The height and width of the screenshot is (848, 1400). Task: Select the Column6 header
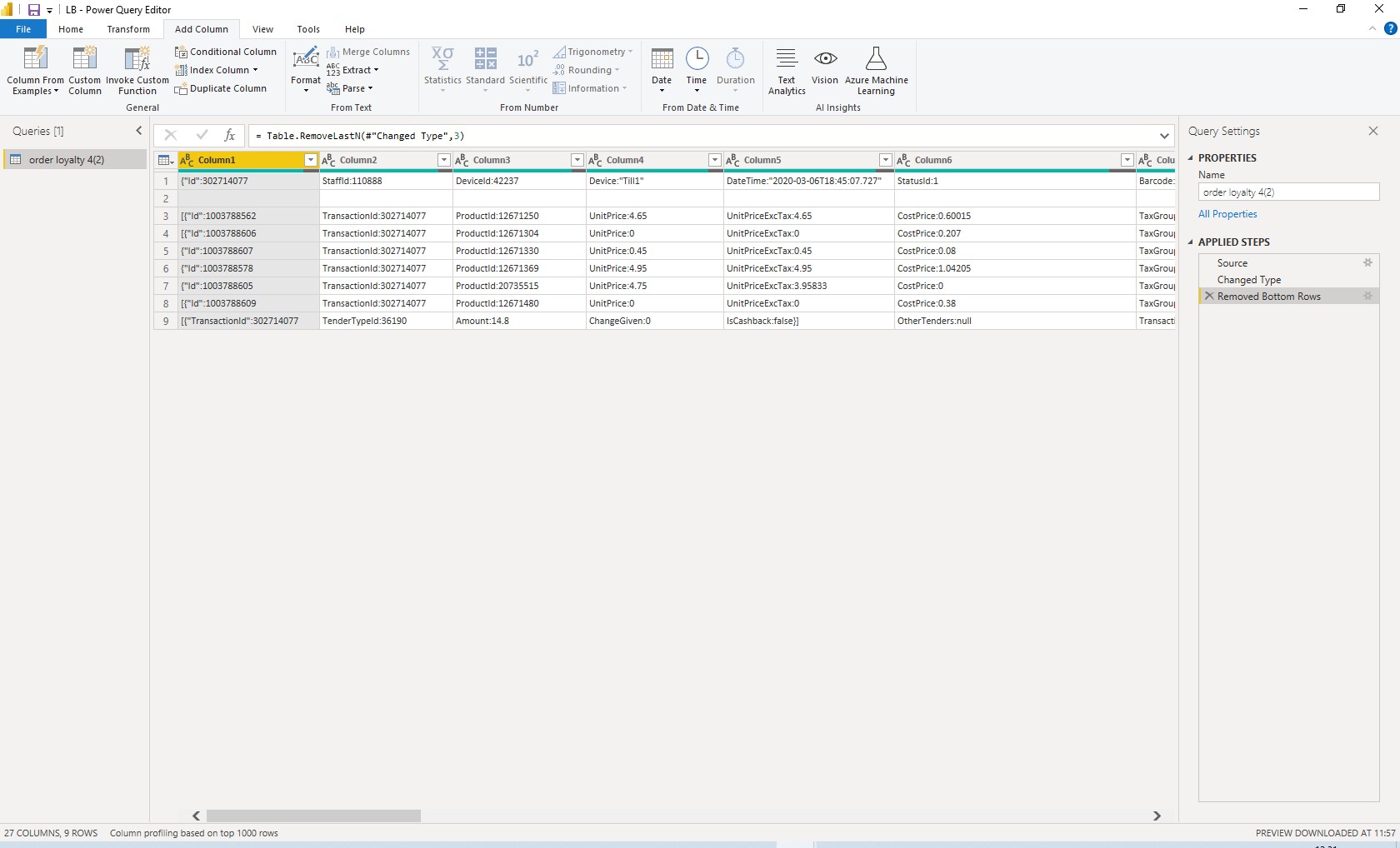(x=1015, y=160)
